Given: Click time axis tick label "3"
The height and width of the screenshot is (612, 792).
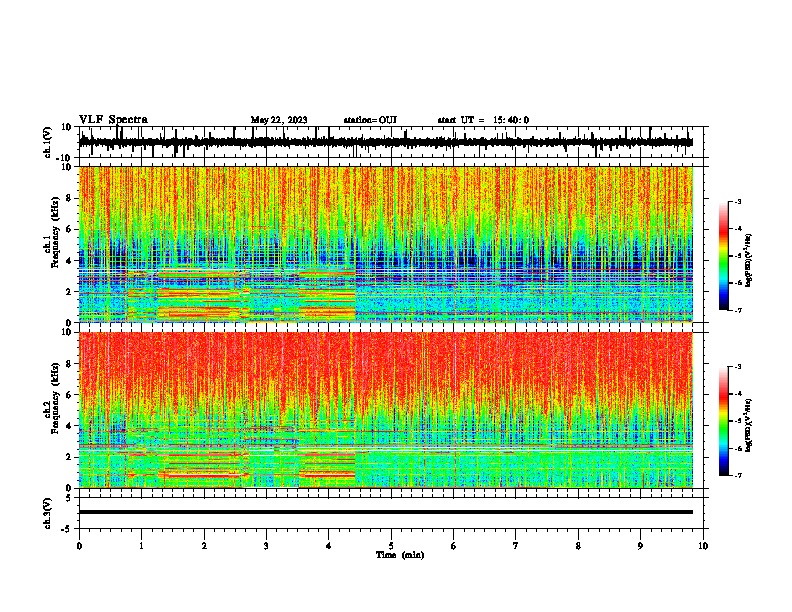Looking at the screenshot, I should pos(266,546).
